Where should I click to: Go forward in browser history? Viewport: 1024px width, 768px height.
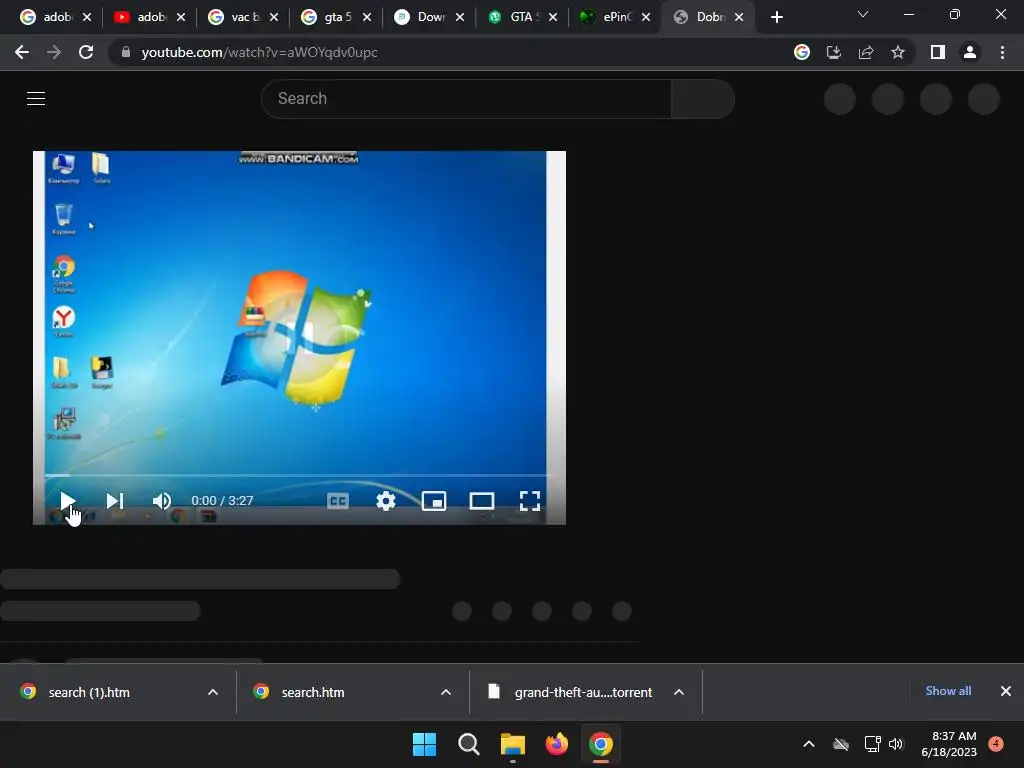tap(54, 52)
